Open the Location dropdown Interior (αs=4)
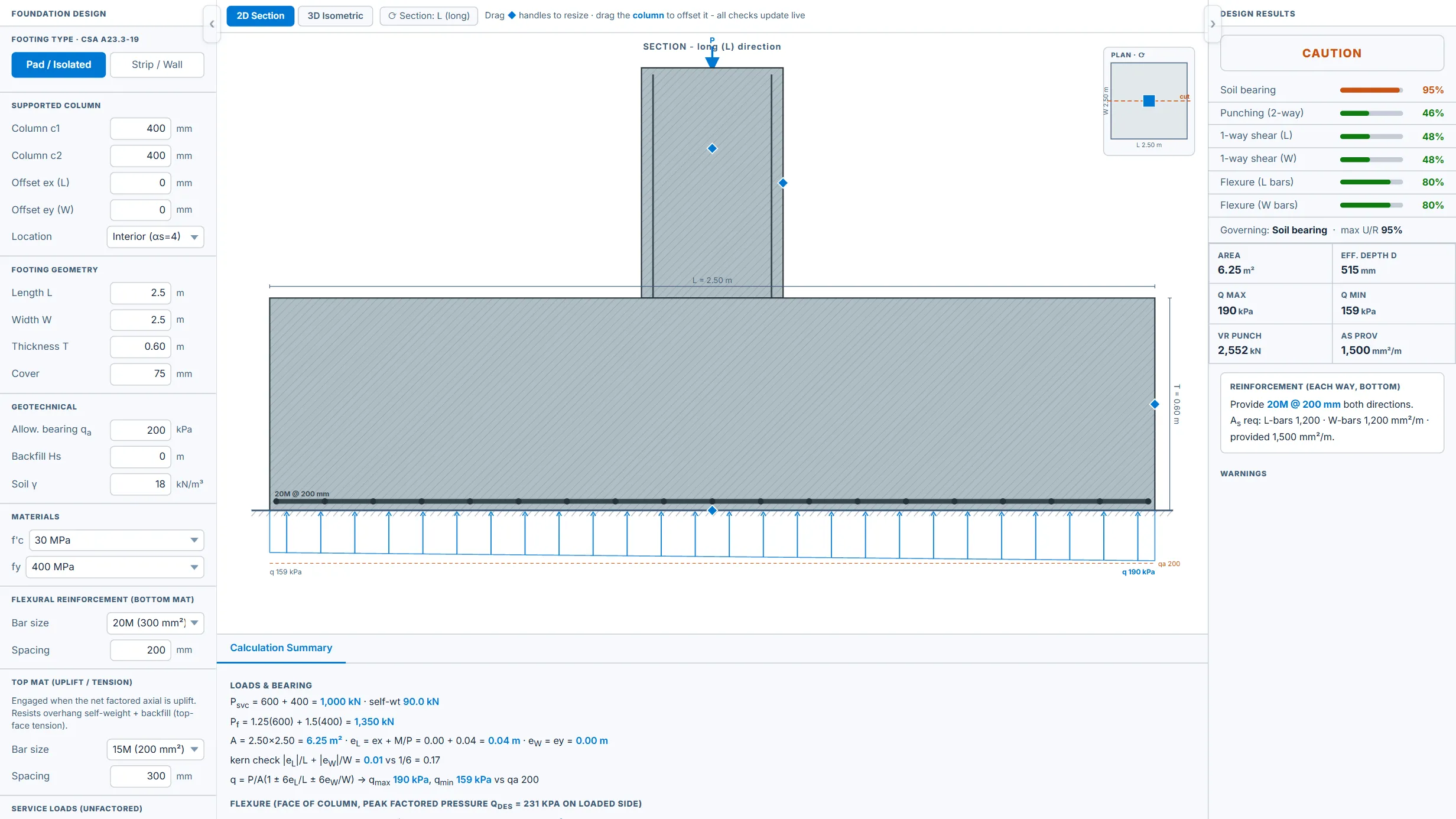The image size is (1456, 819). pos(155,237)
